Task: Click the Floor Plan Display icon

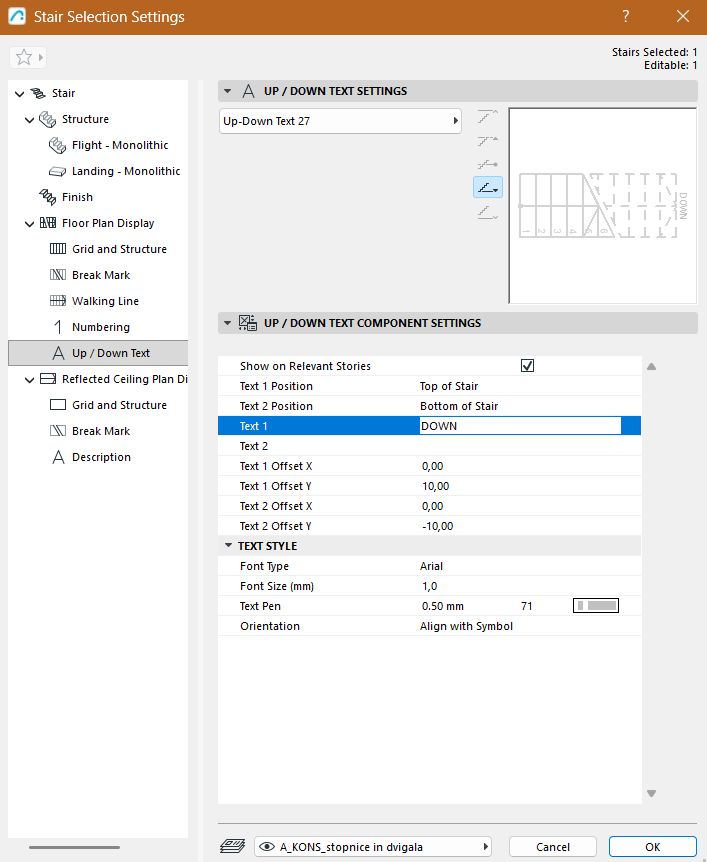Action: [x=48, y=223]
